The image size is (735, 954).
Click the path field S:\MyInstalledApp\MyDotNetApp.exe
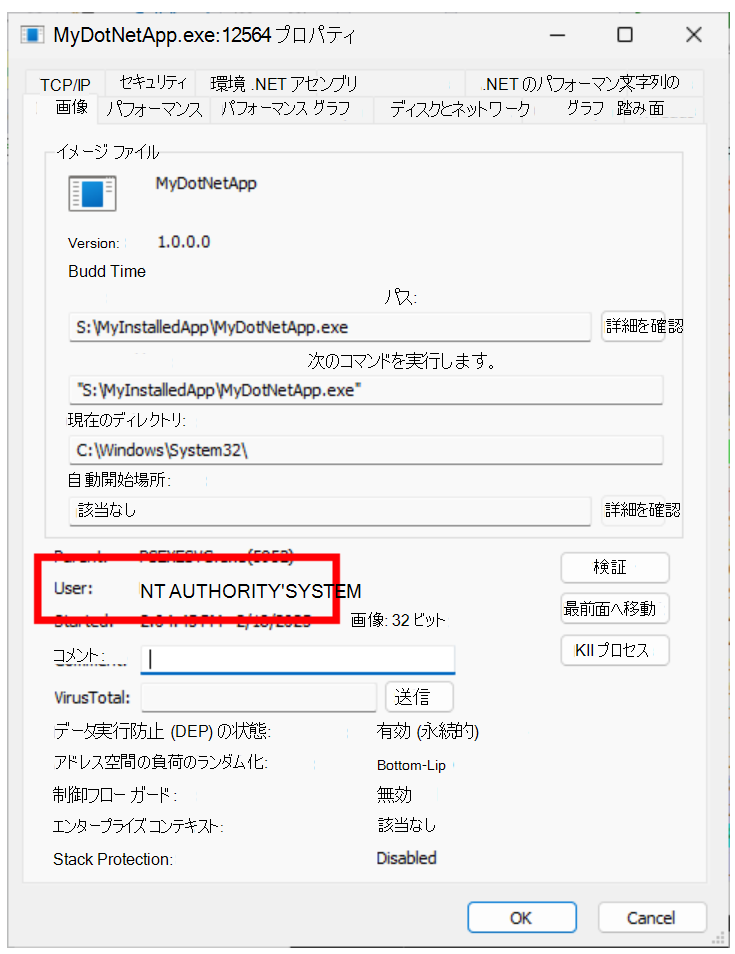pyautogui.click(x=330, y=327)
